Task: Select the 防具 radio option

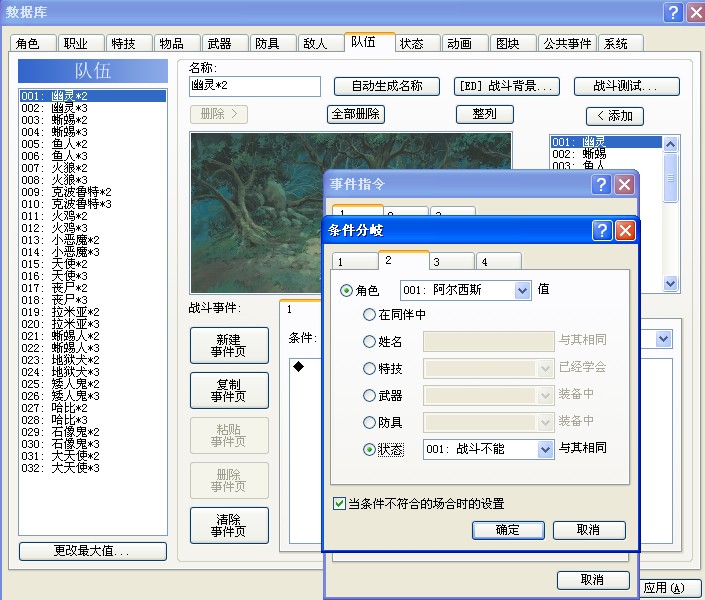Action: [369, 422]
